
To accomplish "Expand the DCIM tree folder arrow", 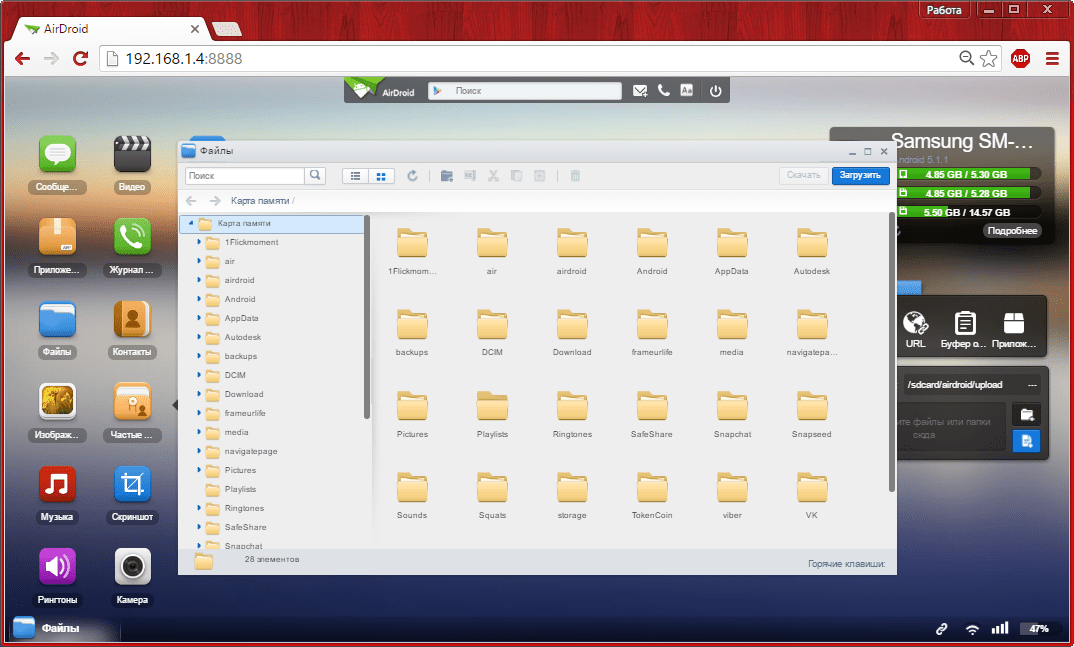I will [199, 375].
